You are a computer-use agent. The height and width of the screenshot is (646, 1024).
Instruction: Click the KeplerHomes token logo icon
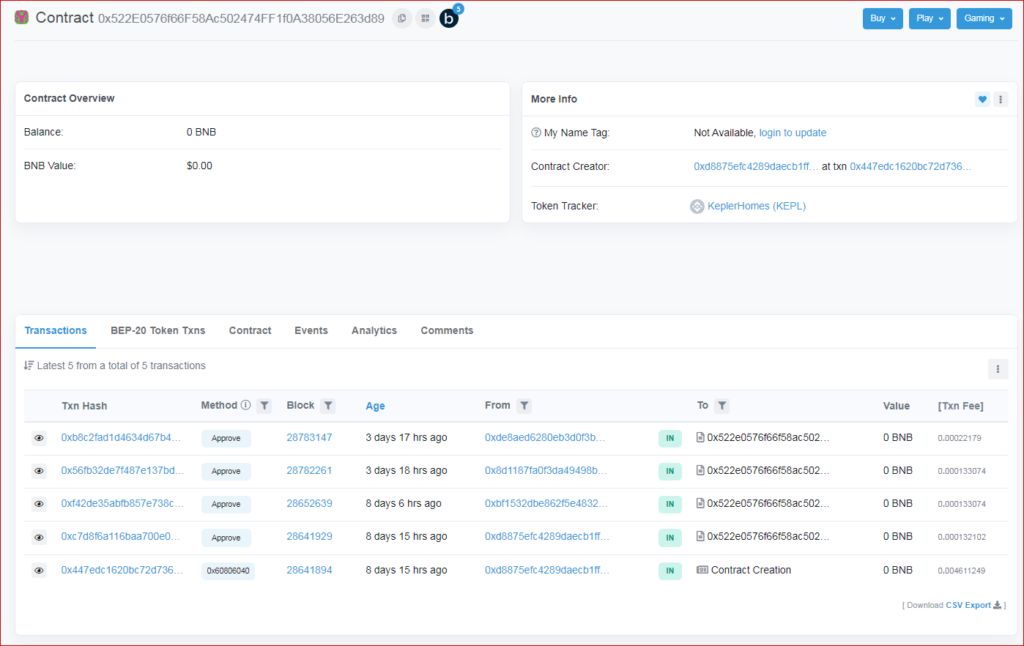(x=697, y=206)
